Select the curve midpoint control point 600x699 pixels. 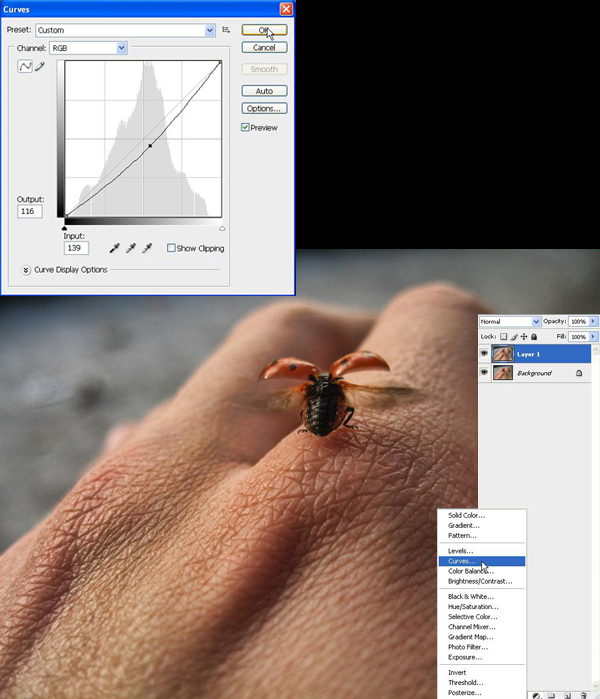coord(150,145)
